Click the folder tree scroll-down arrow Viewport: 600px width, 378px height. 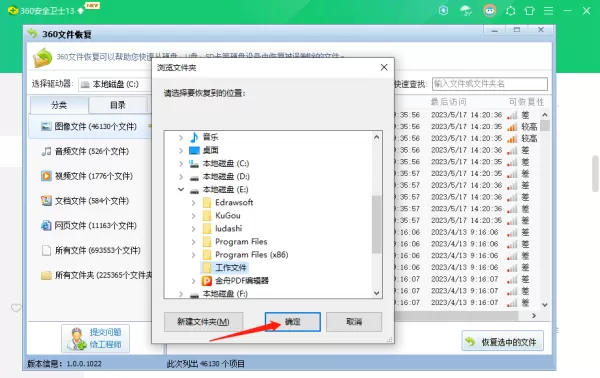(x=377, y=293)
